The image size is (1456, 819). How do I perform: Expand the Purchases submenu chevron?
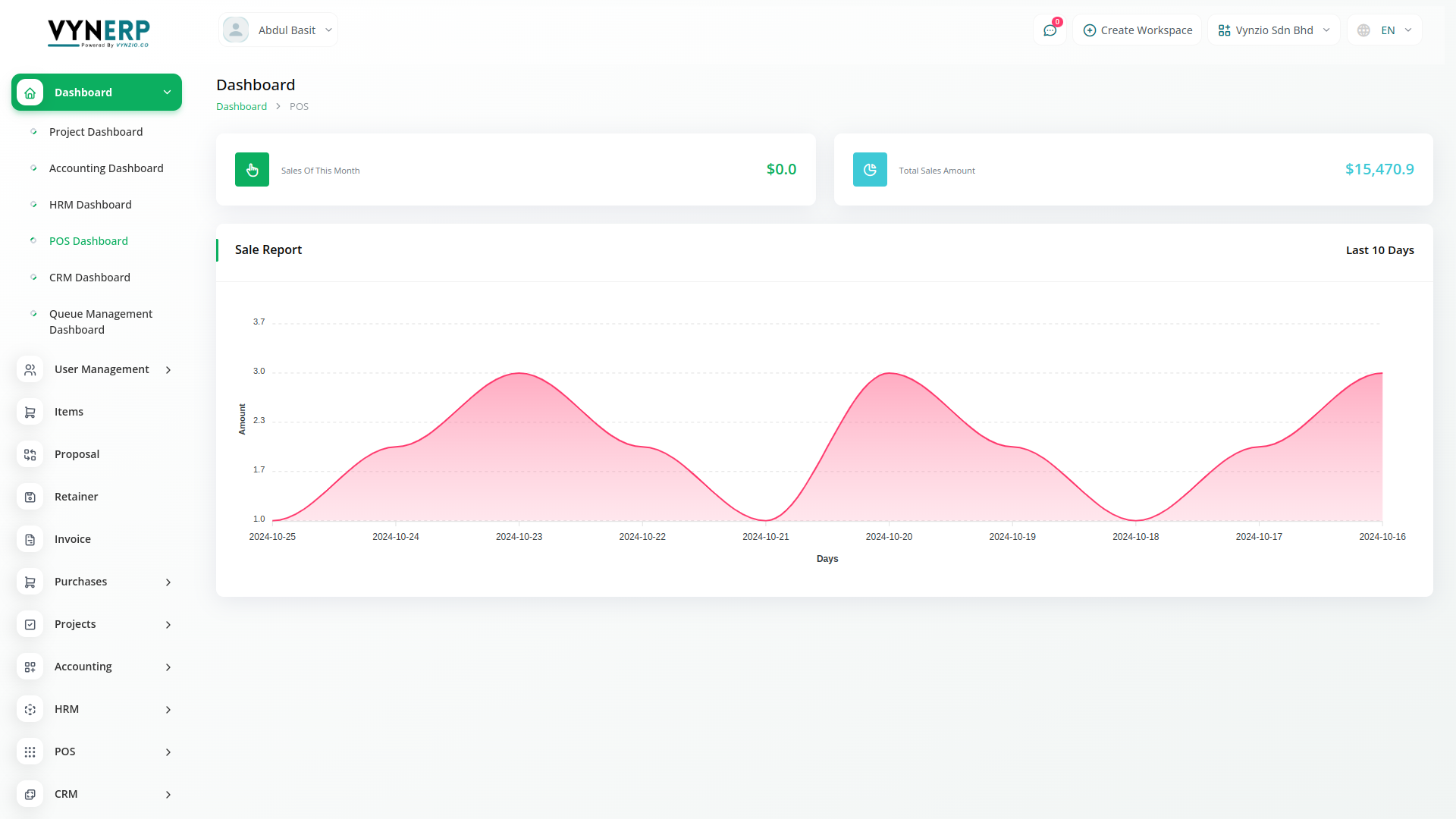(x=168, y=582)
